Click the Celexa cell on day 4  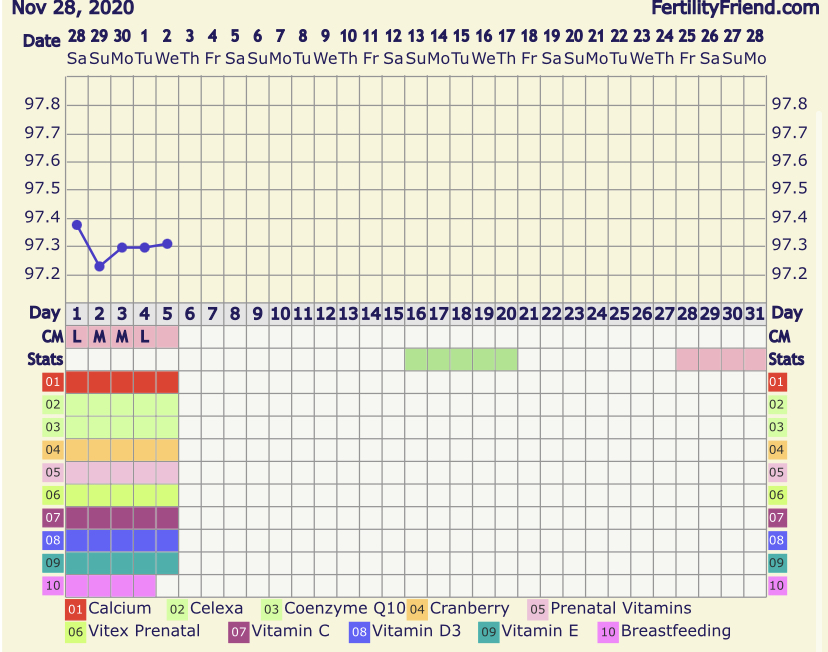pos(145,405)
